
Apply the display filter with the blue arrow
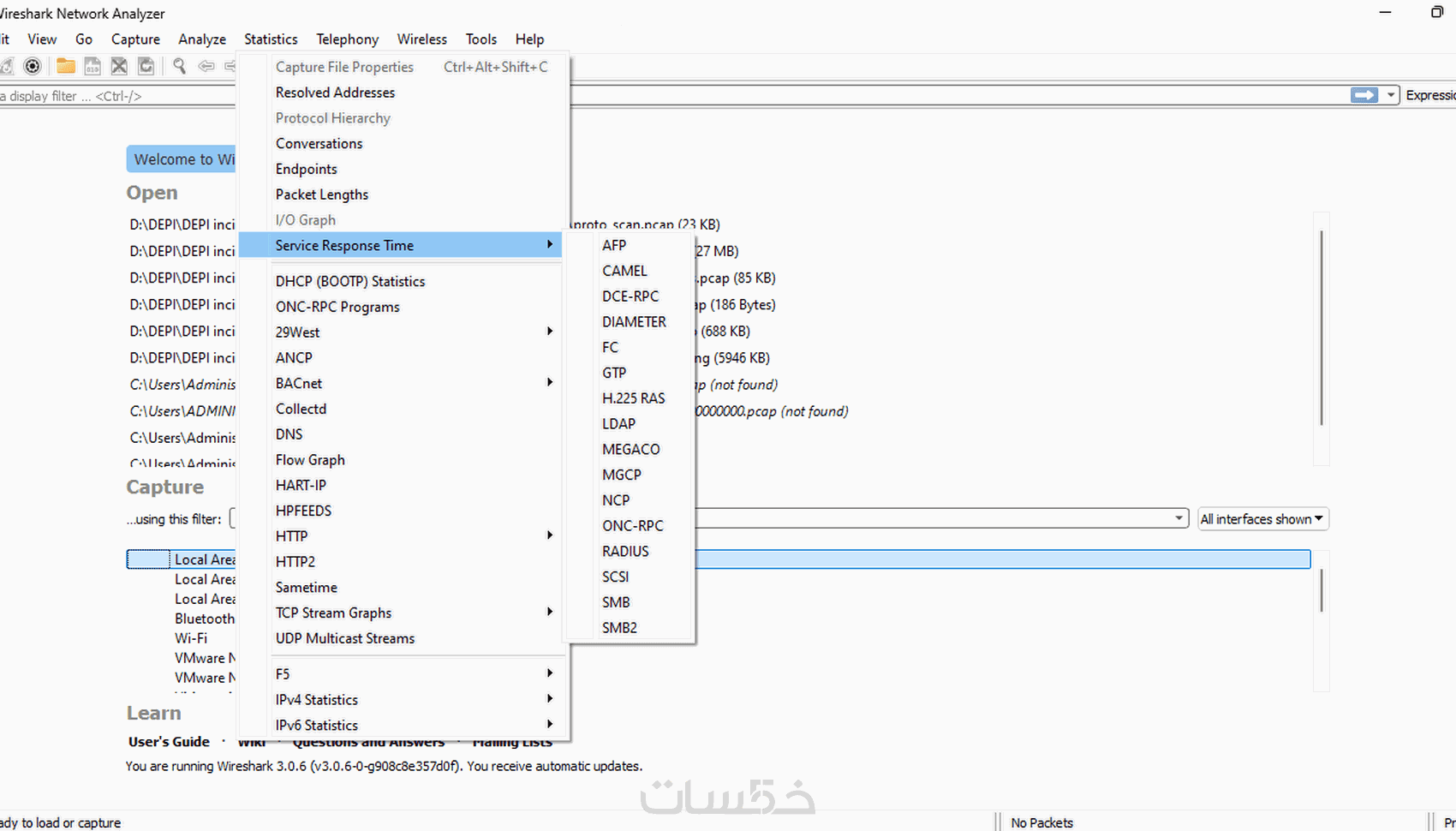click(1364, 95)
